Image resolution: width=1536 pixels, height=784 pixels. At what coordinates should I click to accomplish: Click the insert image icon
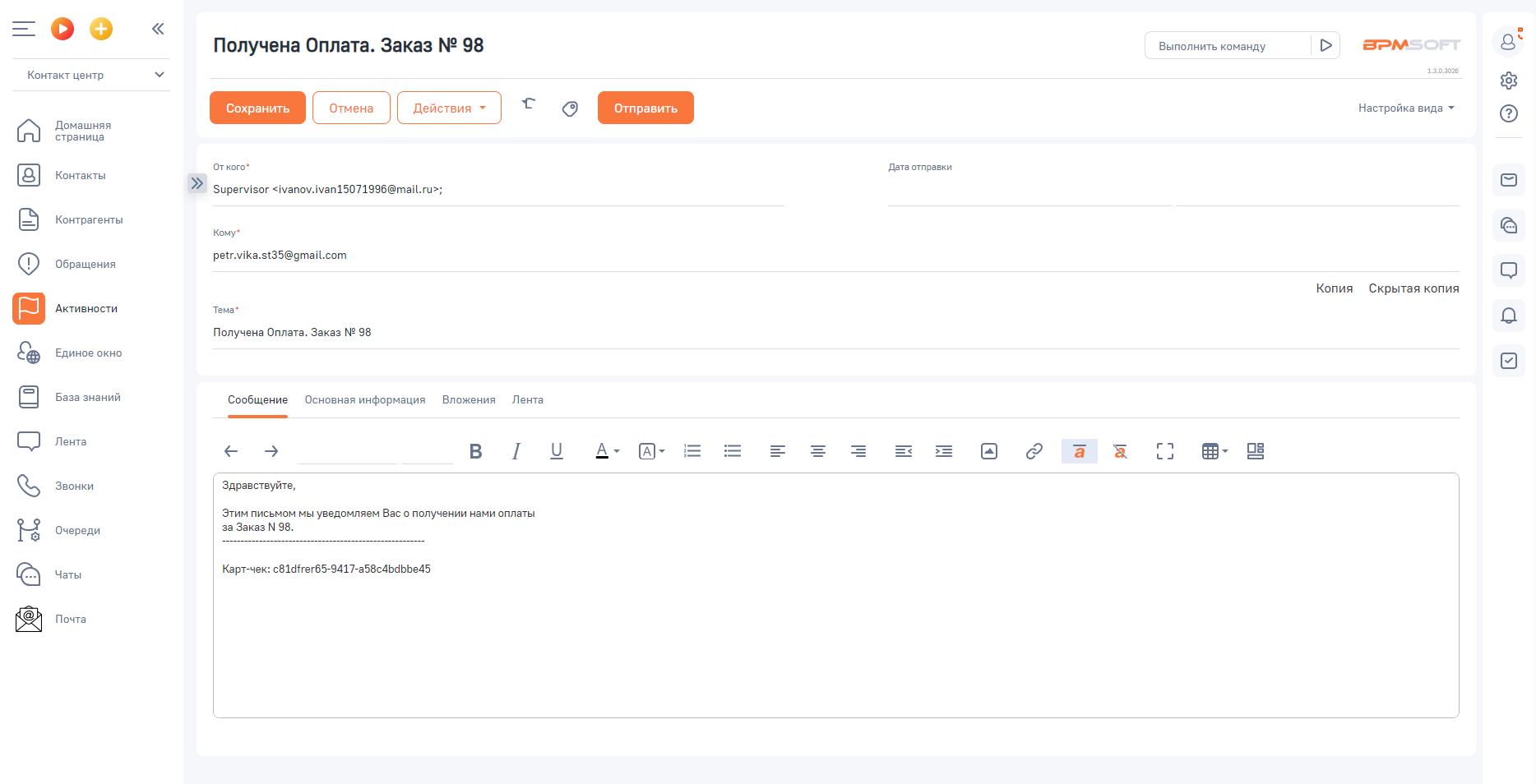tap(989, 451)
